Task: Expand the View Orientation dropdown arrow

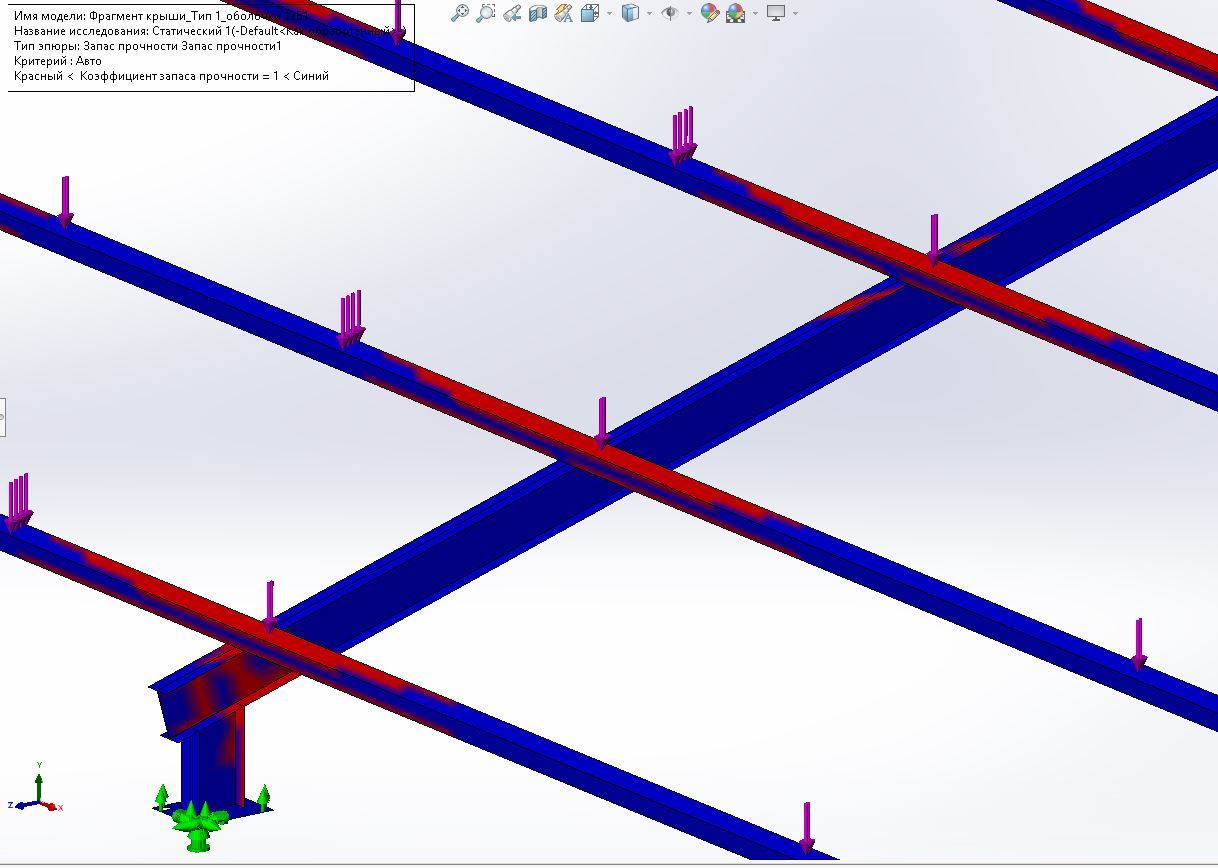Action: pos(609,14)
